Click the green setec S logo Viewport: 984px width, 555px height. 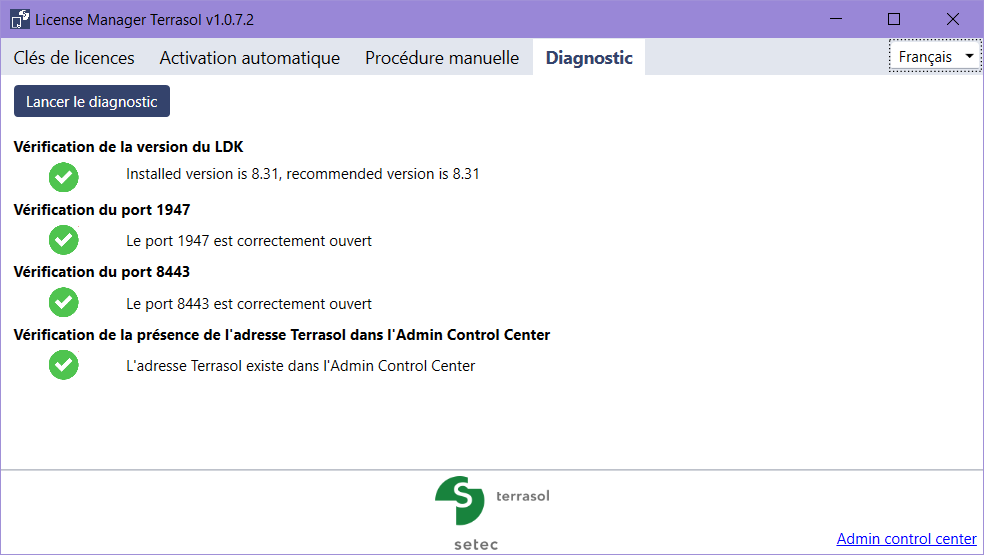click(x=460, y=500)
